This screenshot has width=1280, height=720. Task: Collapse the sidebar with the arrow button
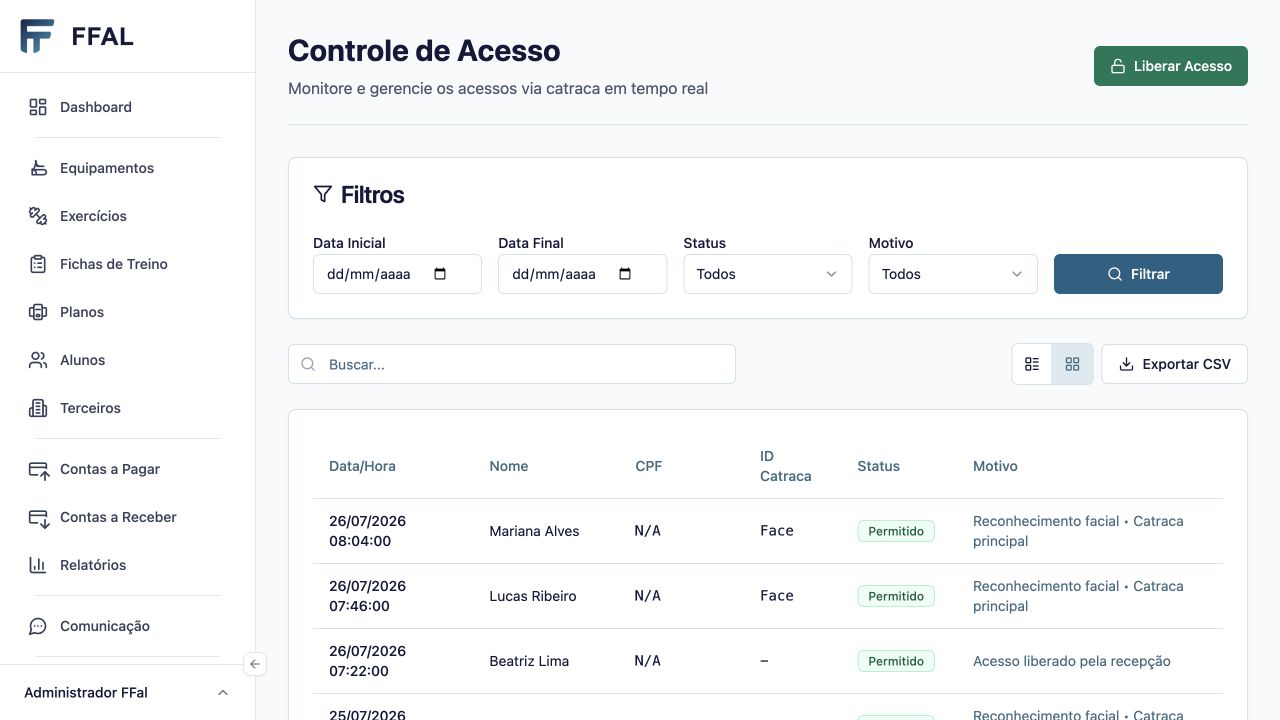(255, 663)
